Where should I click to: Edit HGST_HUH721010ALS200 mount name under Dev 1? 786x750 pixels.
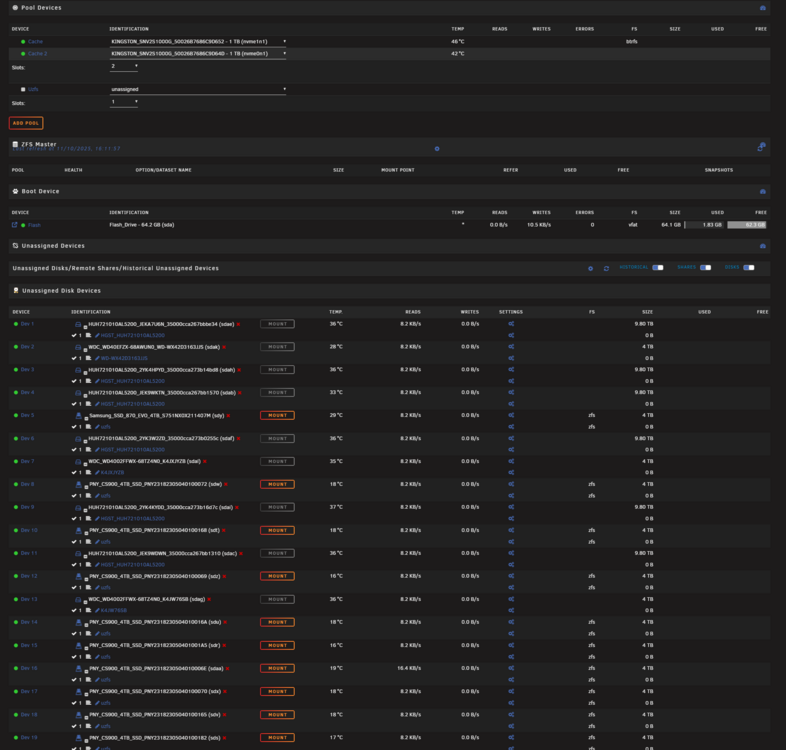[97, 335]
